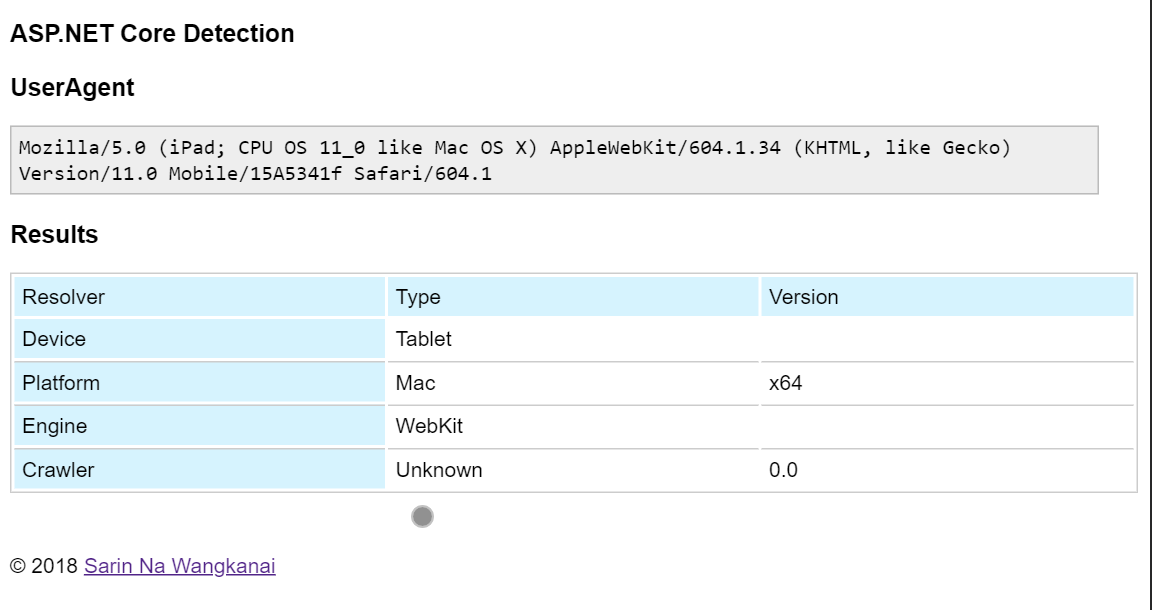Click the Mac type value

pos(413,383)
